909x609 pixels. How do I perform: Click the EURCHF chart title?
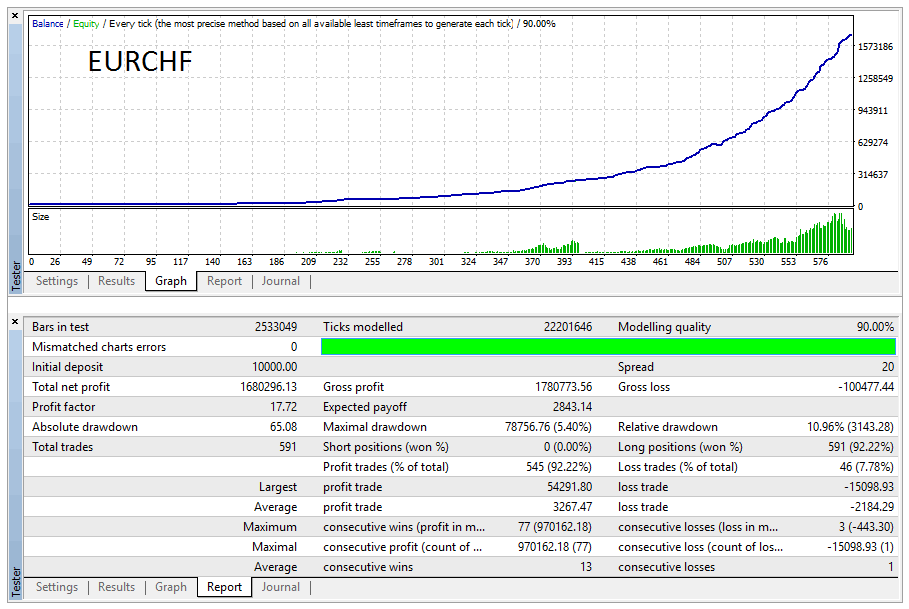tap(140, 61)
